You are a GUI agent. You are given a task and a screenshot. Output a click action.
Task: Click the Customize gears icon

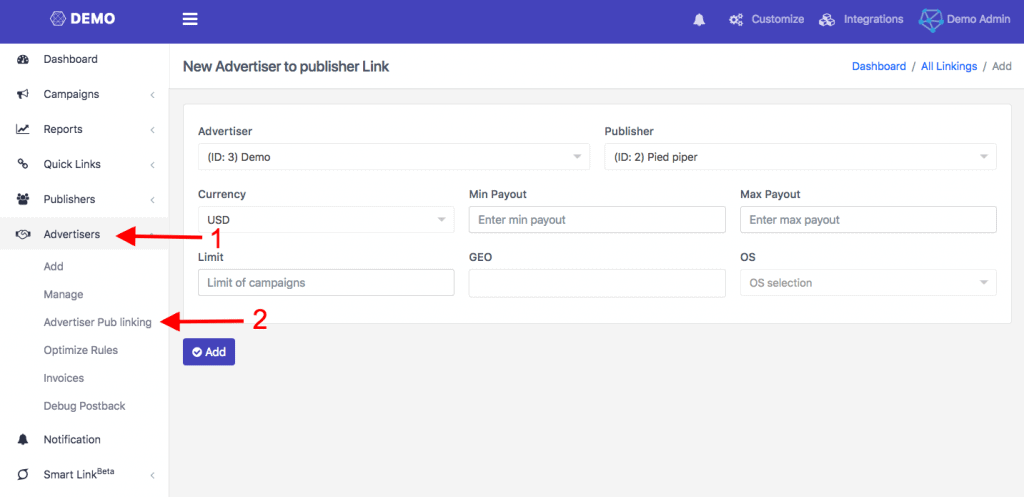pos(736,20)
